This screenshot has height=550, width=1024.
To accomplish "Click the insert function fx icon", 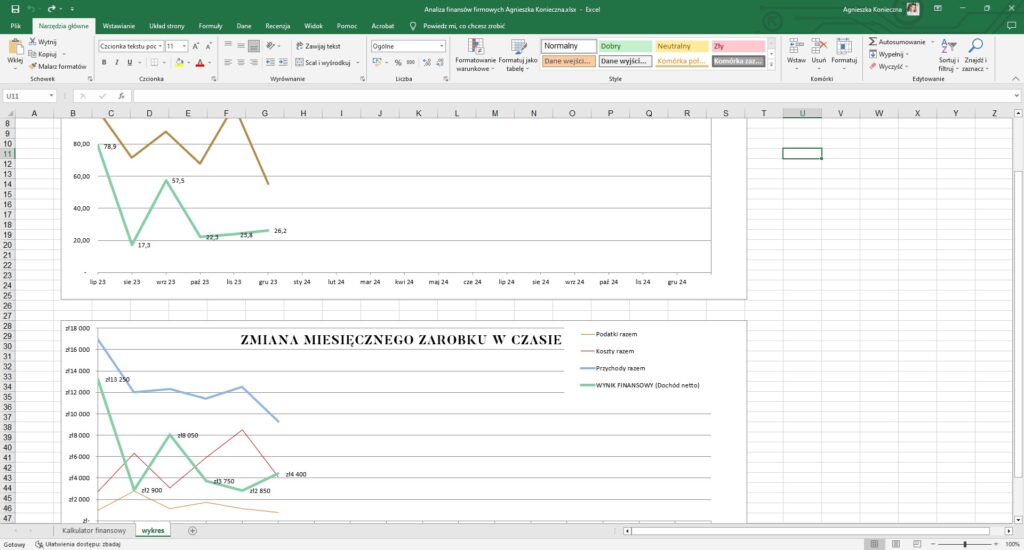I will point(120,96).
